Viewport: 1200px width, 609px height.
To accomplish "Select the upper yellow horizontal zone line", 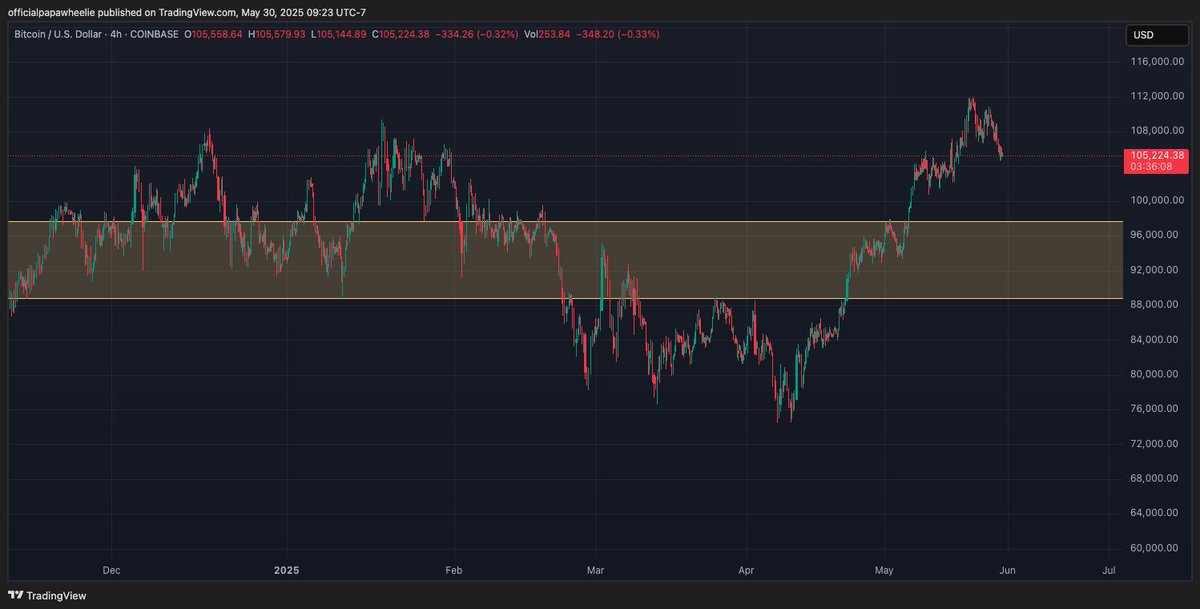I will (x=565, y=222).
